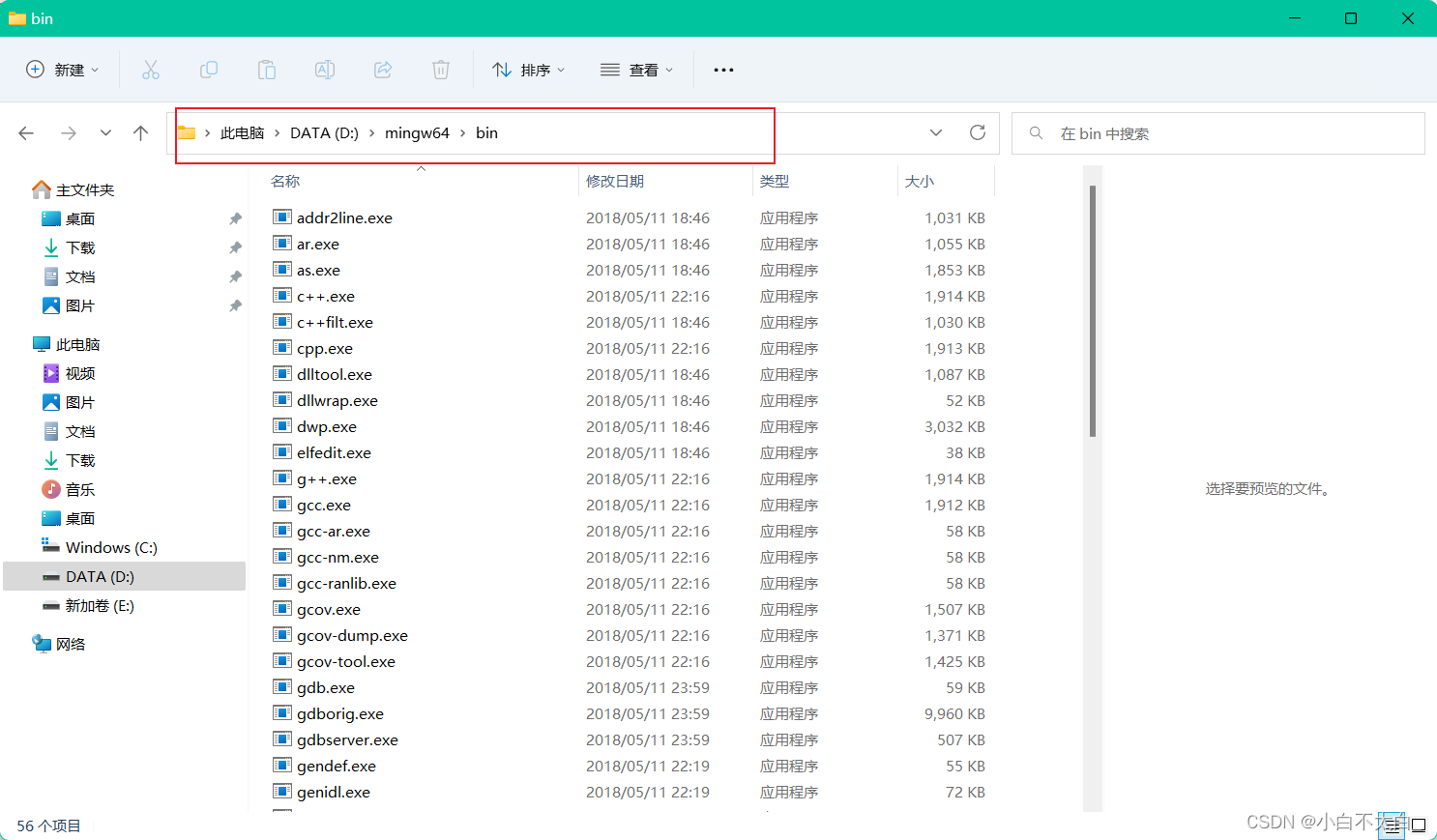Click the file list vertical scrollbar

pos(1093,311)
